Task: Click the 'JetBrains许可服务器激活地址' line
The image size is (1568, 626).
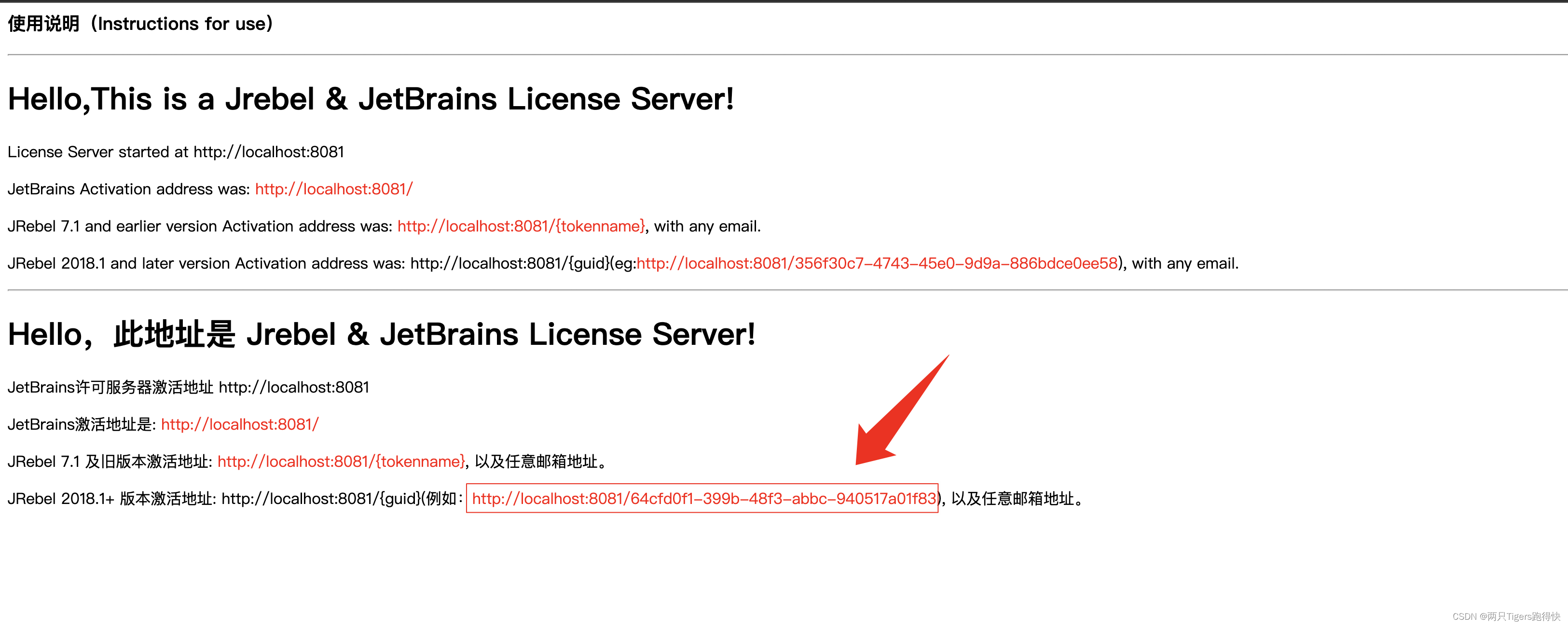Action: pyautogui.click(x=189, y=388)
